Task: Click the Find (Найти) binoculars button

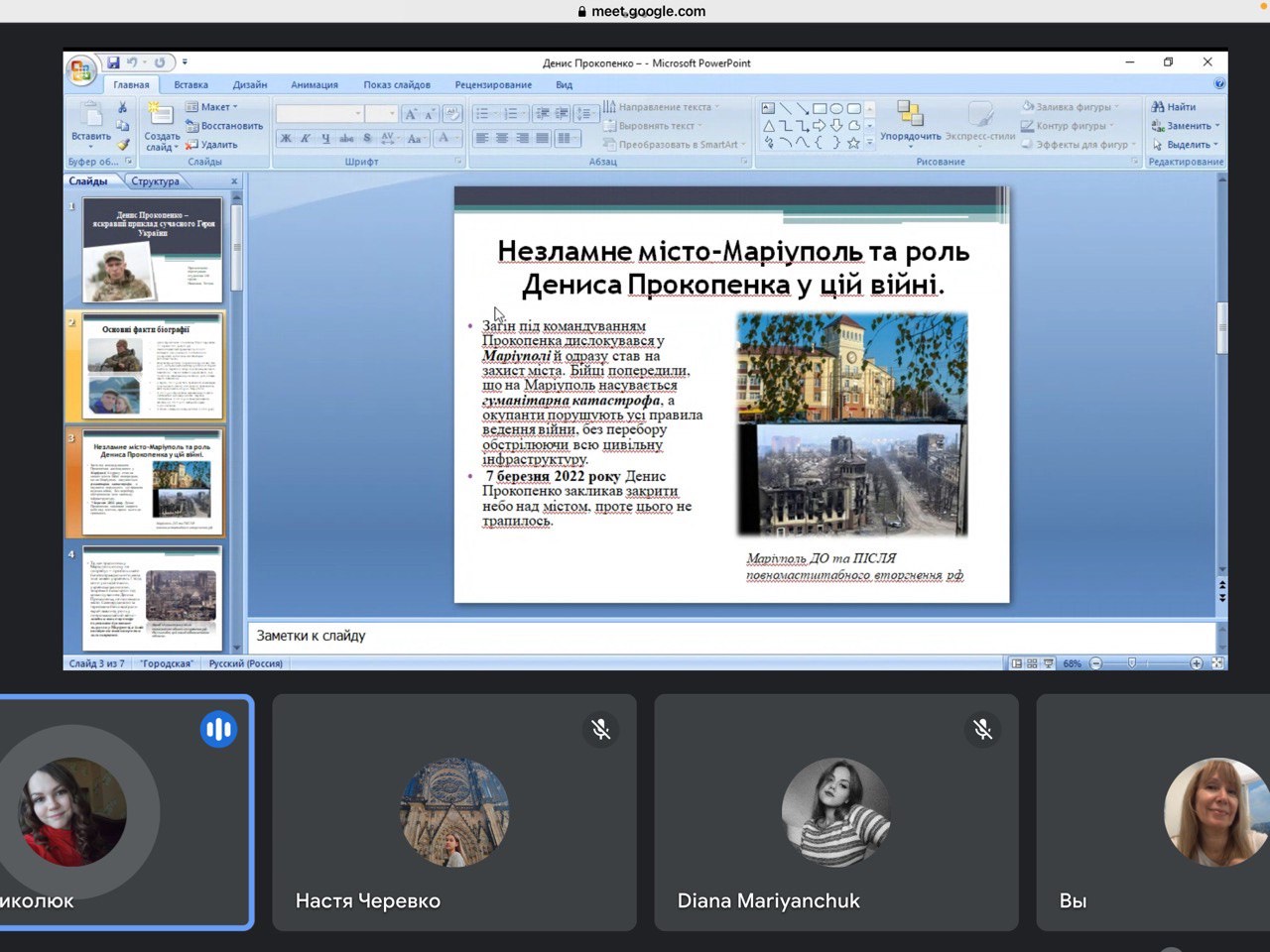Action: point(1174,107)
